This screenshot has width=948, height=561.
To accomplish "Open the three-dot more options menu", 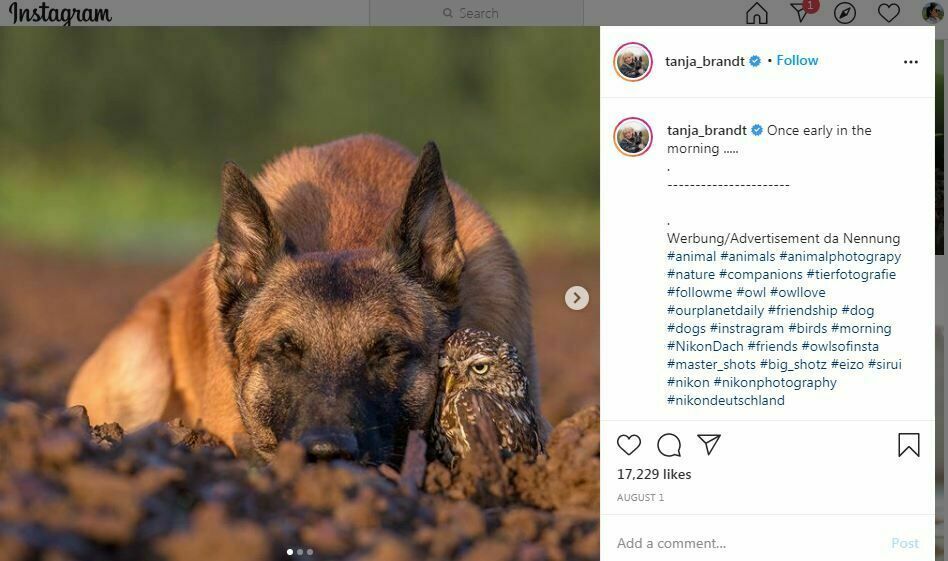I will point(910,62).
